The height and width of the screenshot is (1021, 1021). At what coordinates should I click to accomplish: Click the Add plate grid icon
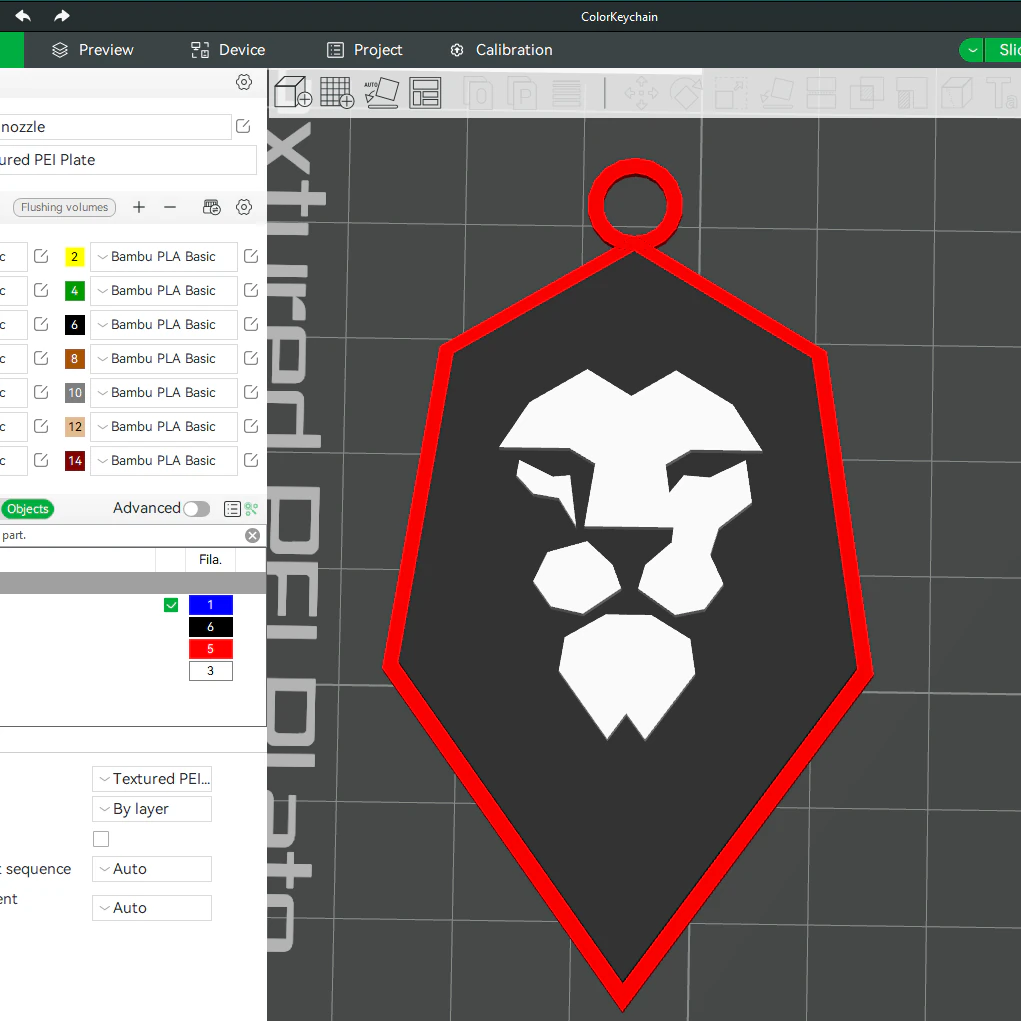(x=337, y=92)
